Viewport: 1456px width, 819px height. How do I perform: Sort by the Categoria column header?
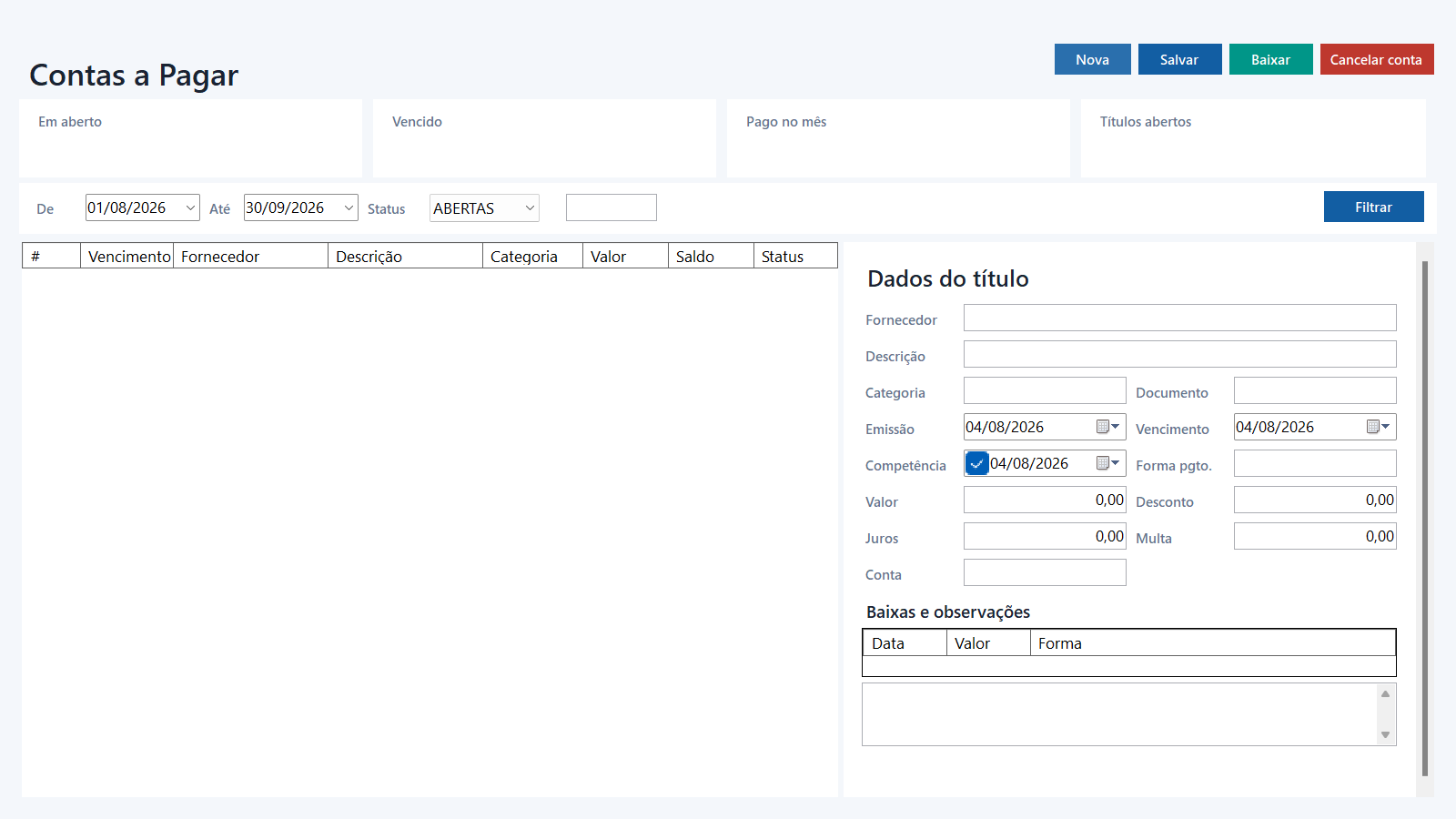point(532,256)
